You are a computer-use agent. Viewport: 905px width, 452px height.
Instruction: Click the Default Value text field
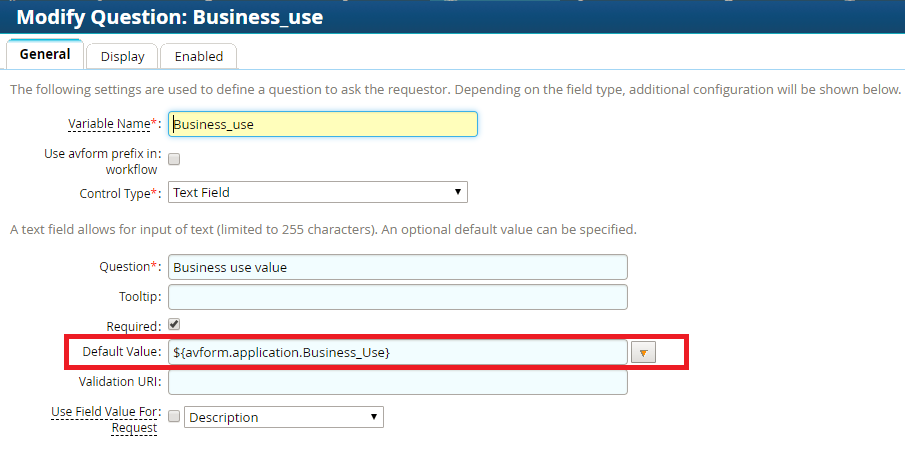[x=397, y=352]
